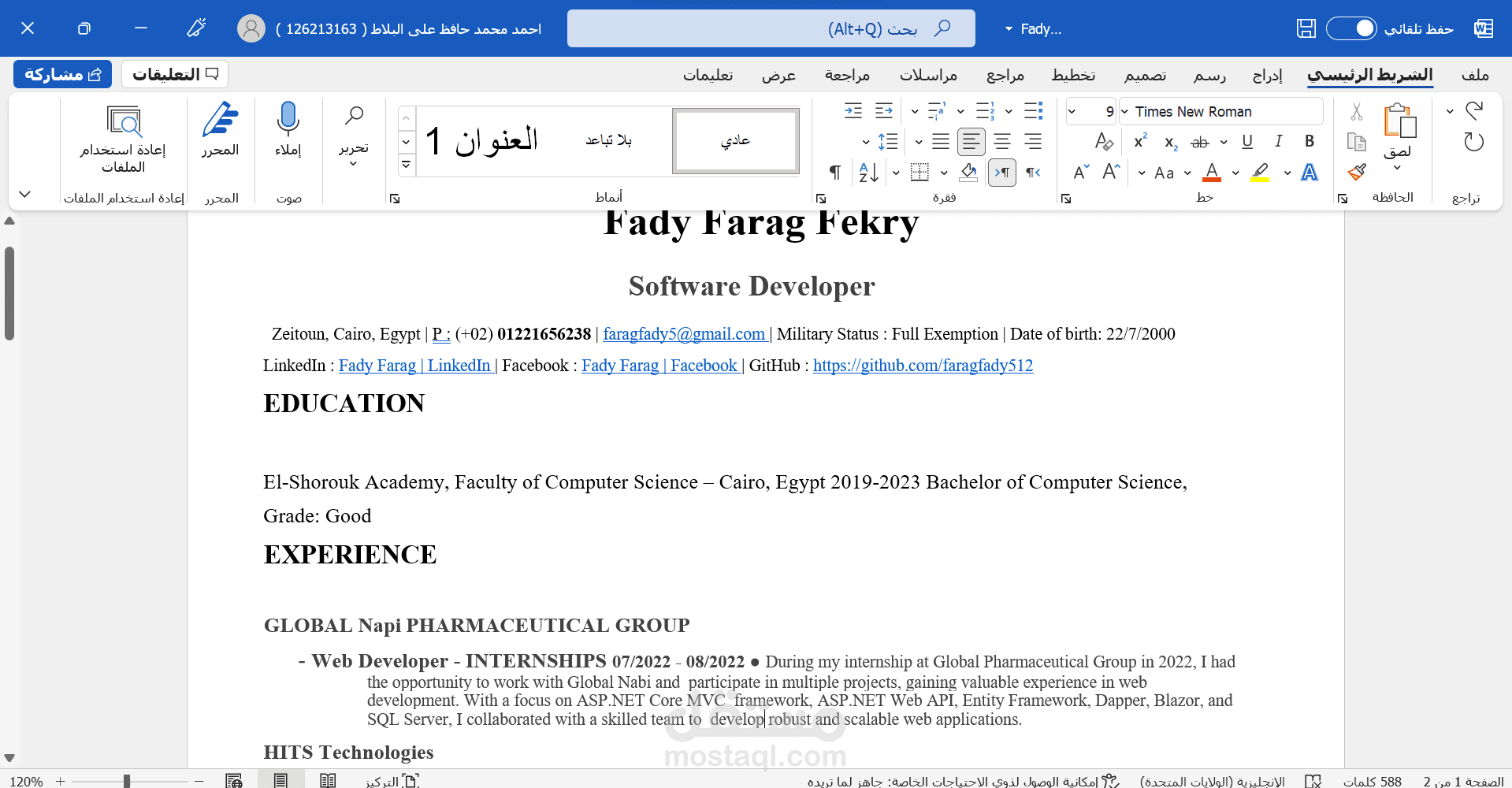
Task: Decrease font size icon
Action: 1081,172
